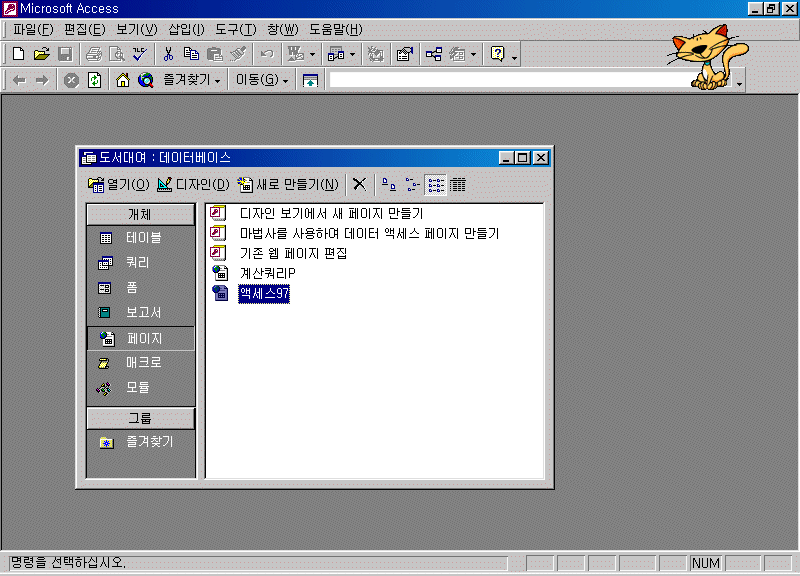Image resolution: width=800 pixels, height=576 pixels.
Task: Click the Open database folder icon
Action: [x=41, y=54]
